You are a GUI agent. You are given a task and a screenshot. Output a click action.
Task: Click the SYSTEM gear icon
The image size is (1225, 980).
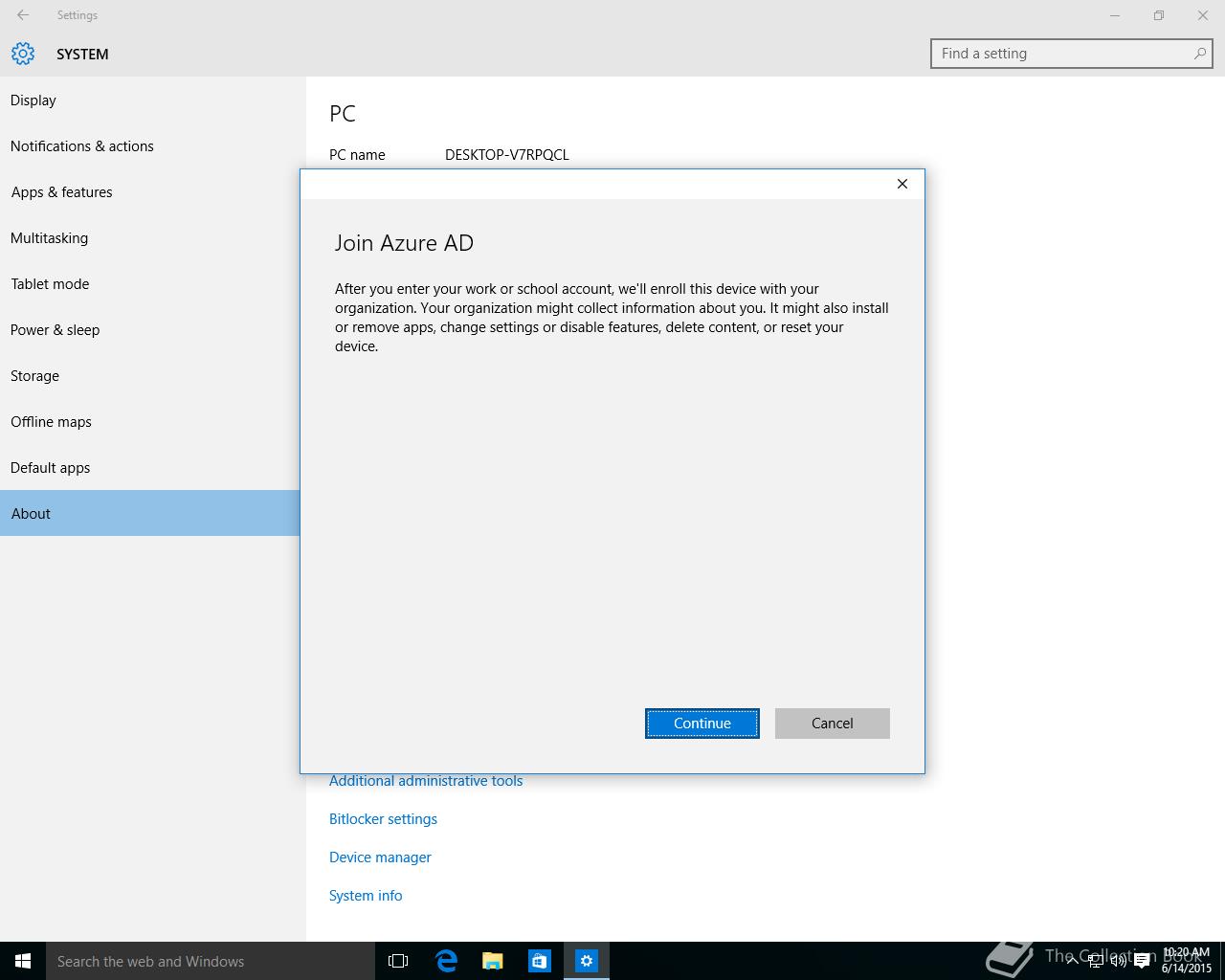tap(23, 54)
